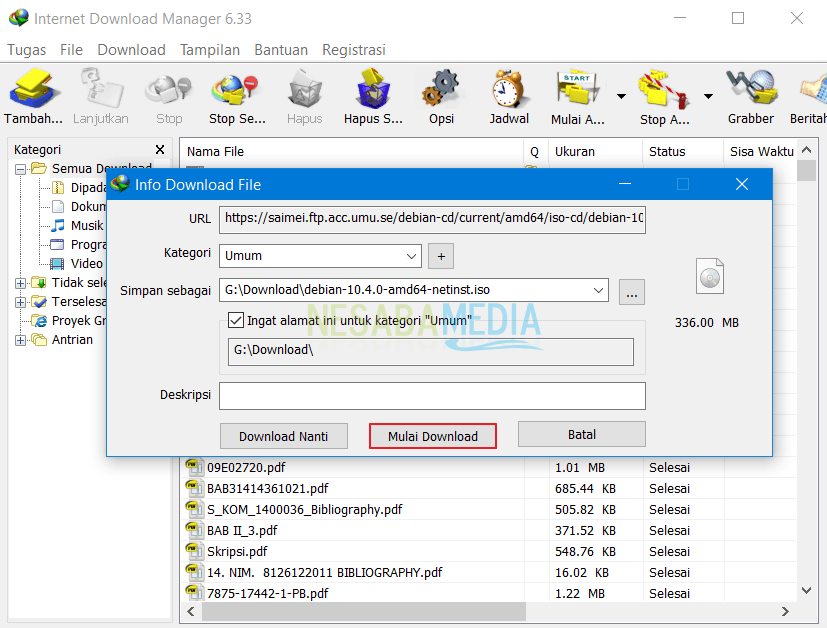Click PDF icon of 09E02720.pdf
Image resolution: width=827 pixels, height=628 pixels.
pos(194,467)
